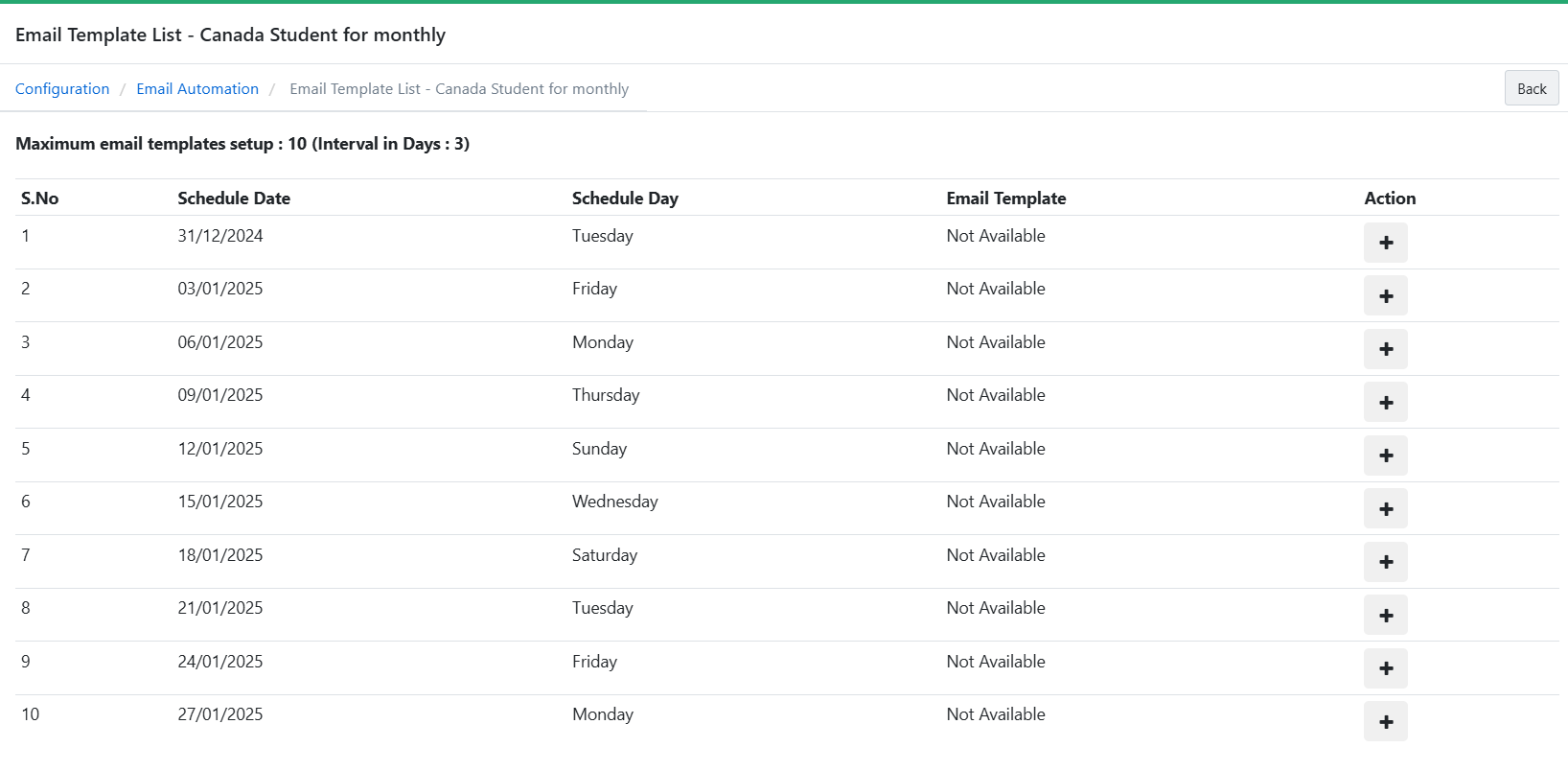The width and height of the screenshot is (1568, 771).
Task: Add template for 03/01/2025 schedule
Action: pos(1385,296)
